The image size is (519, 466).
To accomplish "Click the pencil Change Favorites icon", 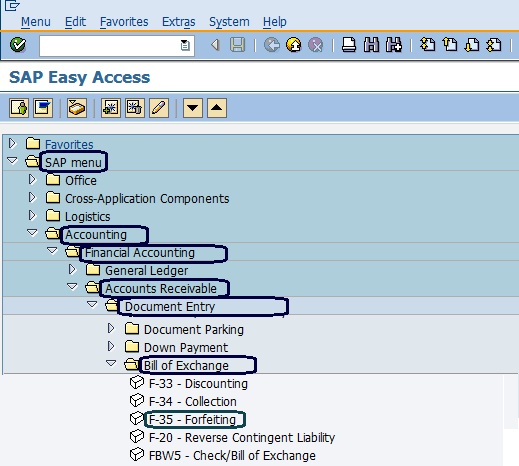I will pos(159,108).
